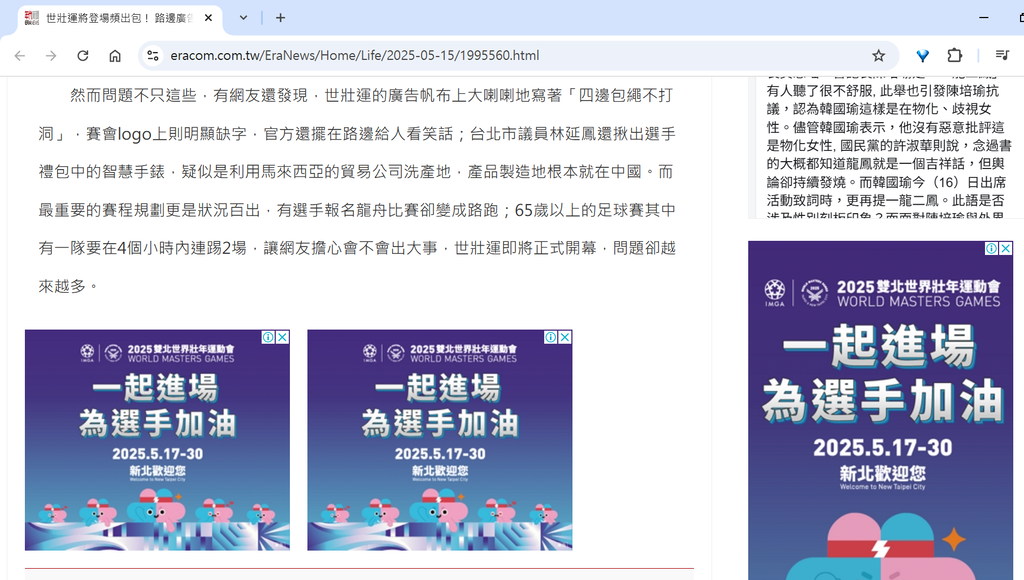Minimize the browser window
This screenshot has height=580, width=1024.
tap(984, 18)
